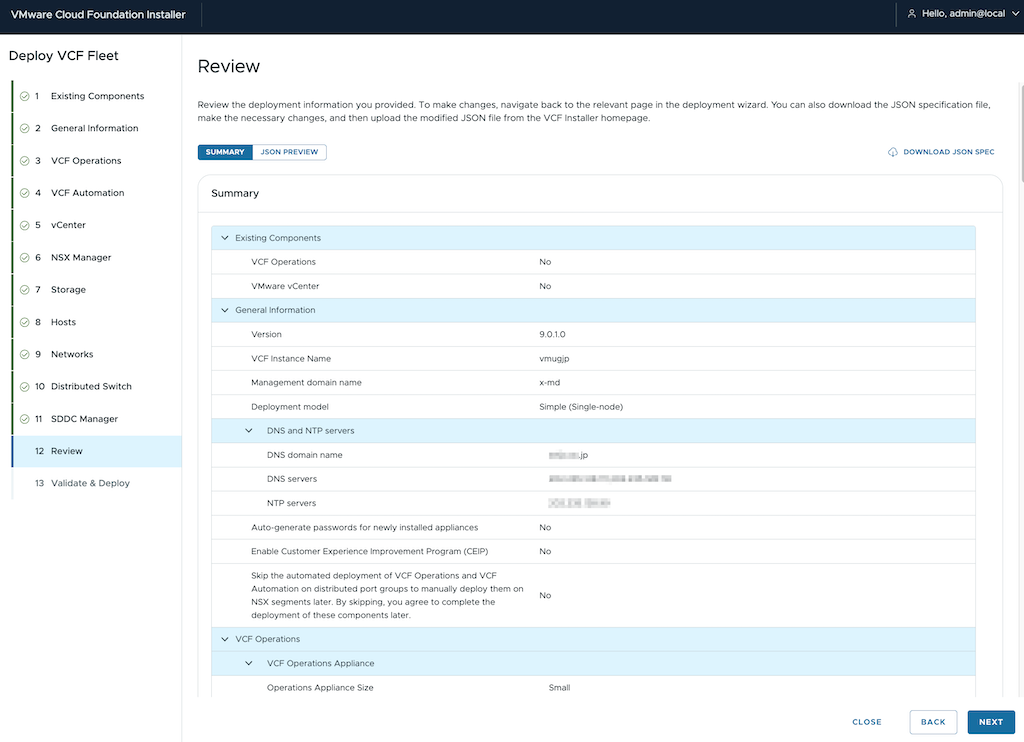
Task: Collapse the DNS and NTP servers subsection
Action: pos(249,431)
